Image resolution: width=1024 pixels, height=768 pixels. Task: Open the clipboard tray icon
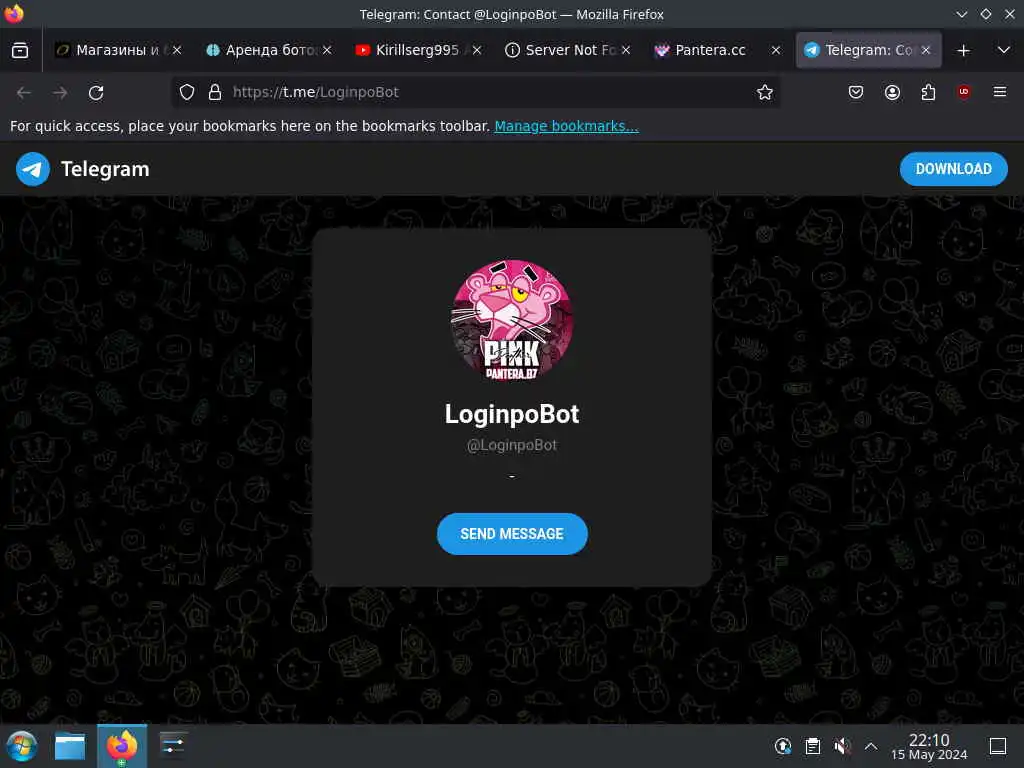point(812,746)
